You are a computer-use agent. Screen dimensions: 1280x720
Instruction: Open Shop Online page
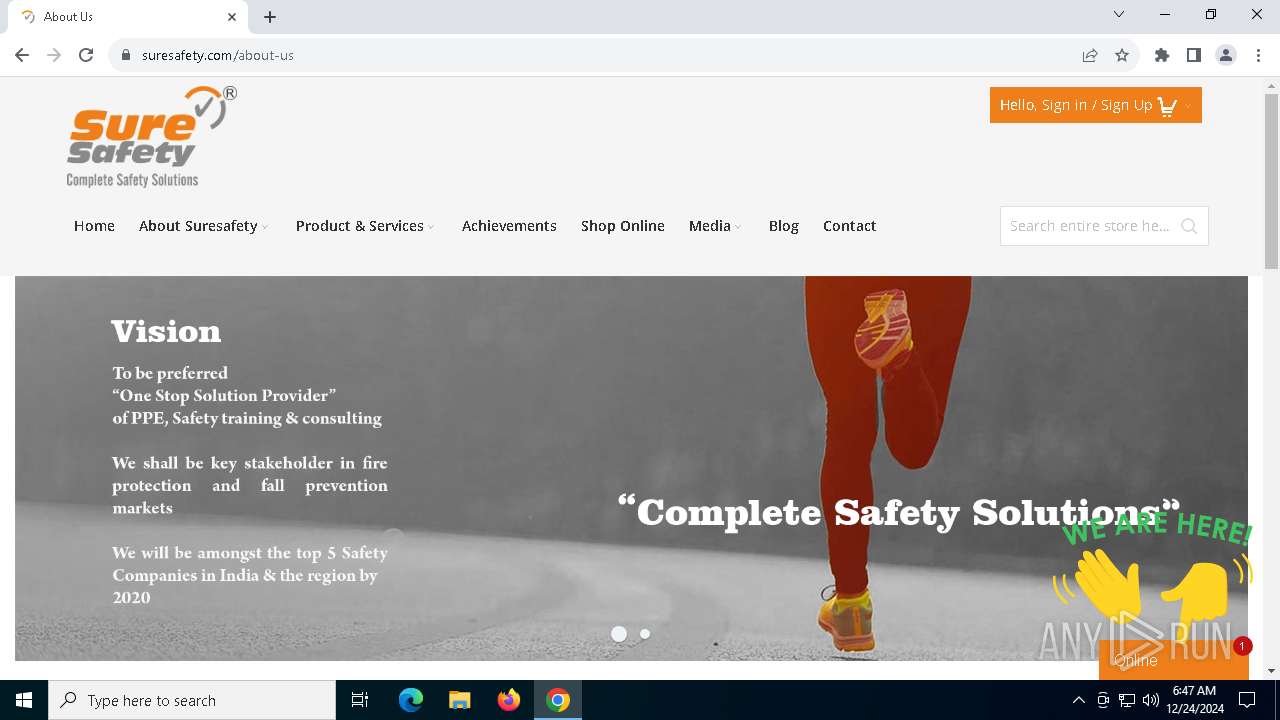(x=623, y=226)
